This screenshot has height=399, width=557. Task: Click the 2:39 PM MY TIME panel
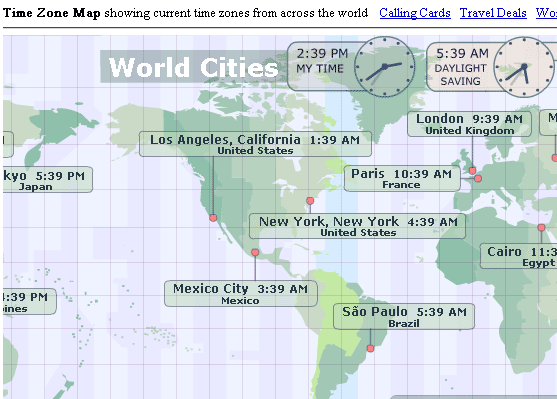pos(352,66)
